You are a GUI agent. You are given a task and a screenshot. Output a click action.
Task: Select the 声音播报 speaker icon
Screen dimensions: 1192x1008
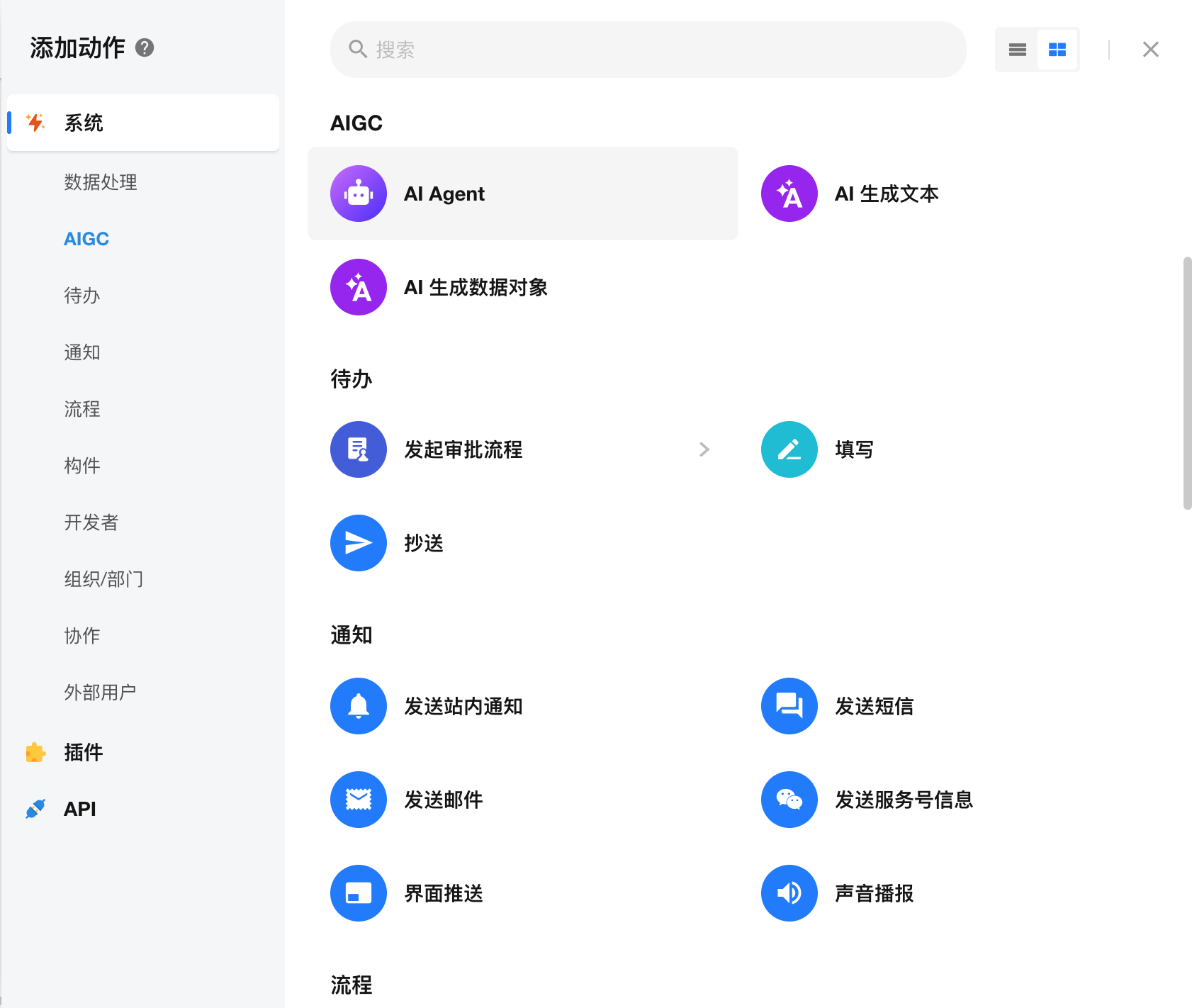point(789,893)
